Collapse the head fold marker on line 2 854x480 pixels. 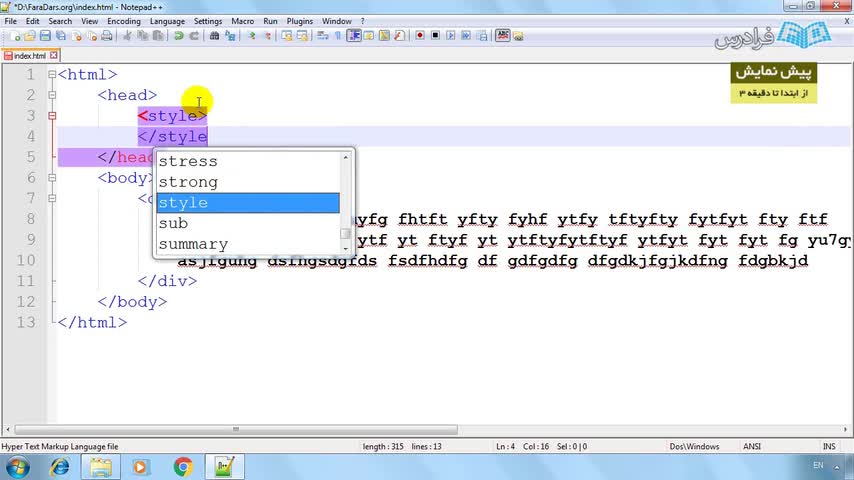[52, 95]
